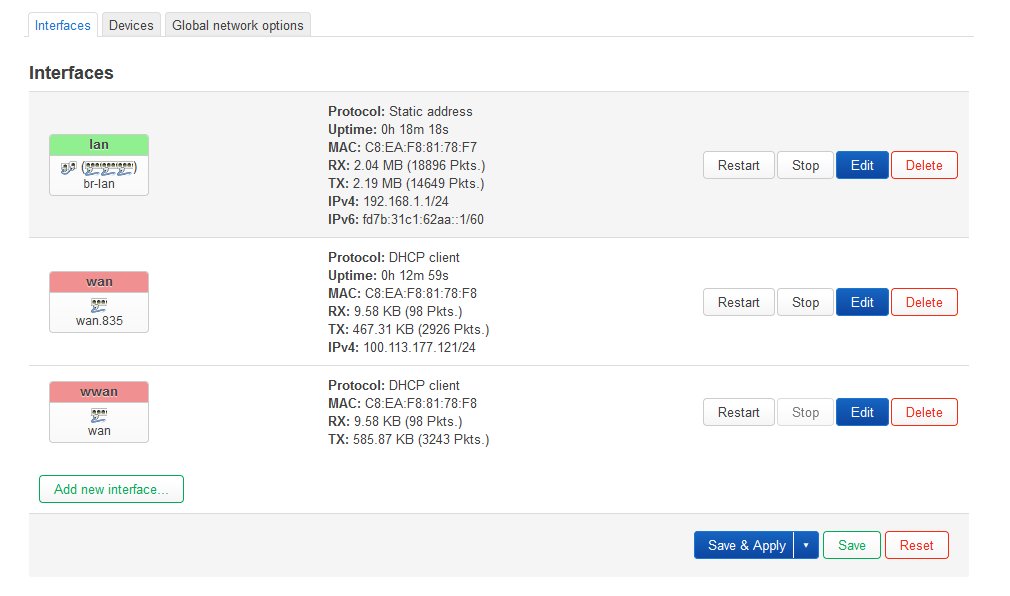Select the red wan interface badge
The height and width of the screenshot is (596, 1010).
coord(99,282)
